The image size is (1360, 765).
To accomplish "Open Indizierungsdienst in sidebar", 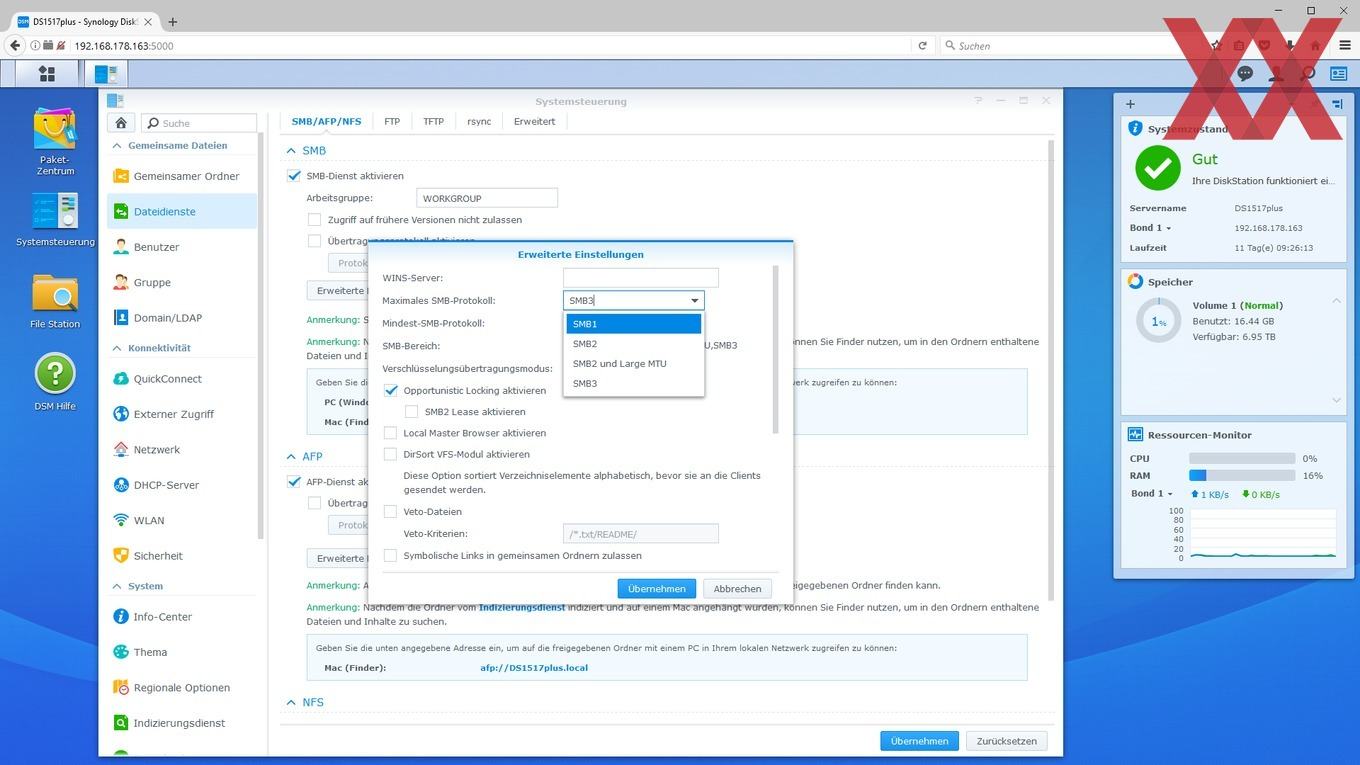I will tap(182, 723).
